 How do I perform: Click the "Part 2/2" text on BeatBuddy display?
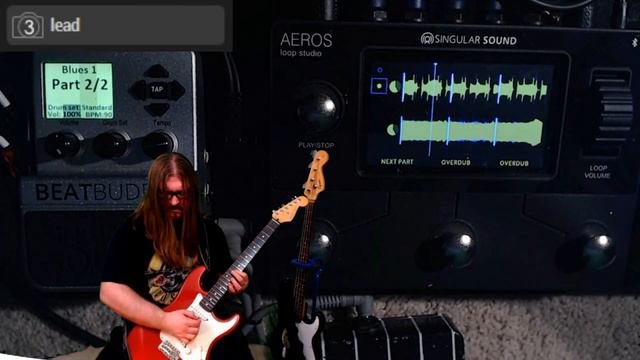coord(80,84)
